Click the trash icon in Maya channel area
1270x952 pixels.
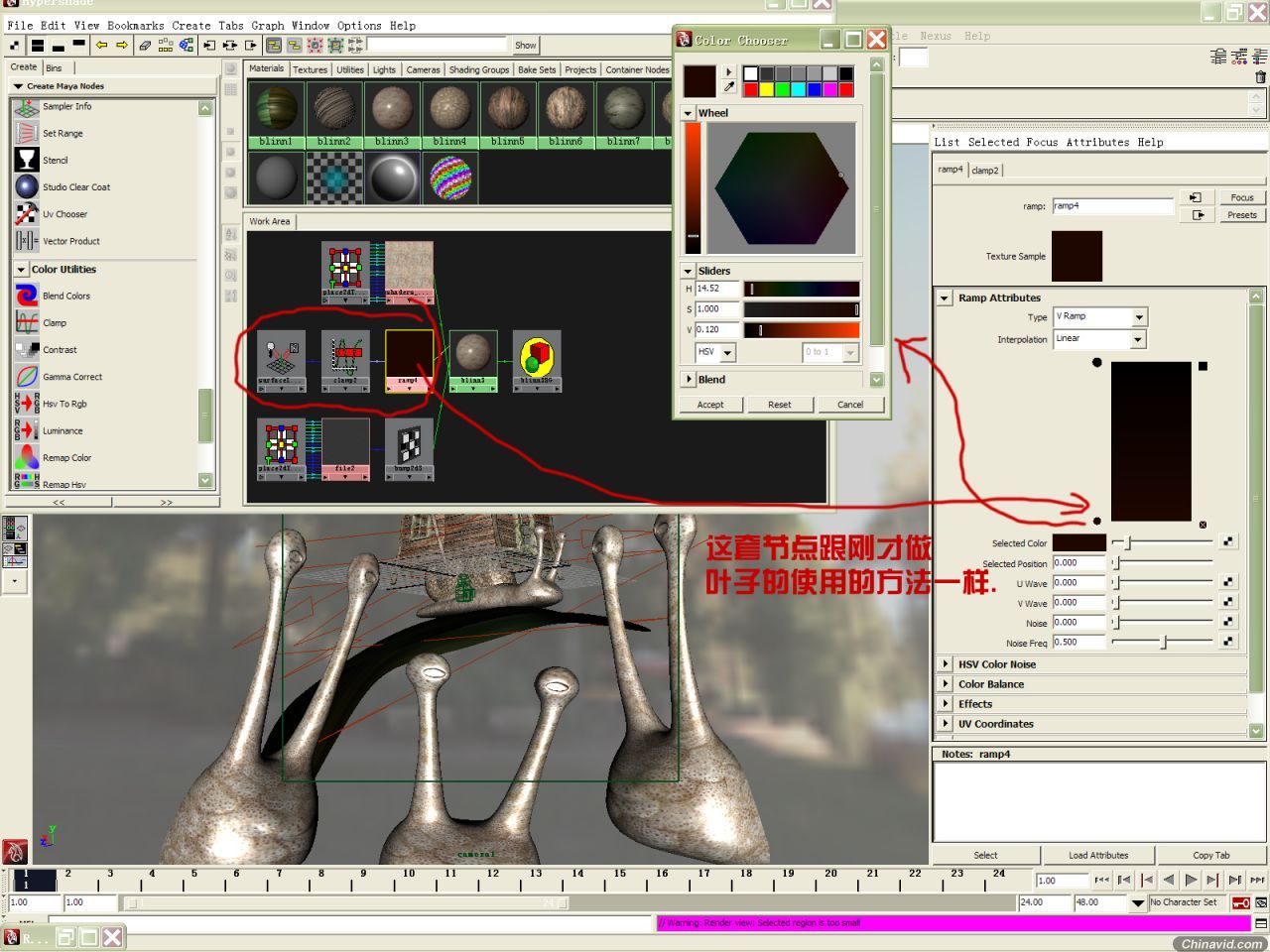coord(1260,76)
